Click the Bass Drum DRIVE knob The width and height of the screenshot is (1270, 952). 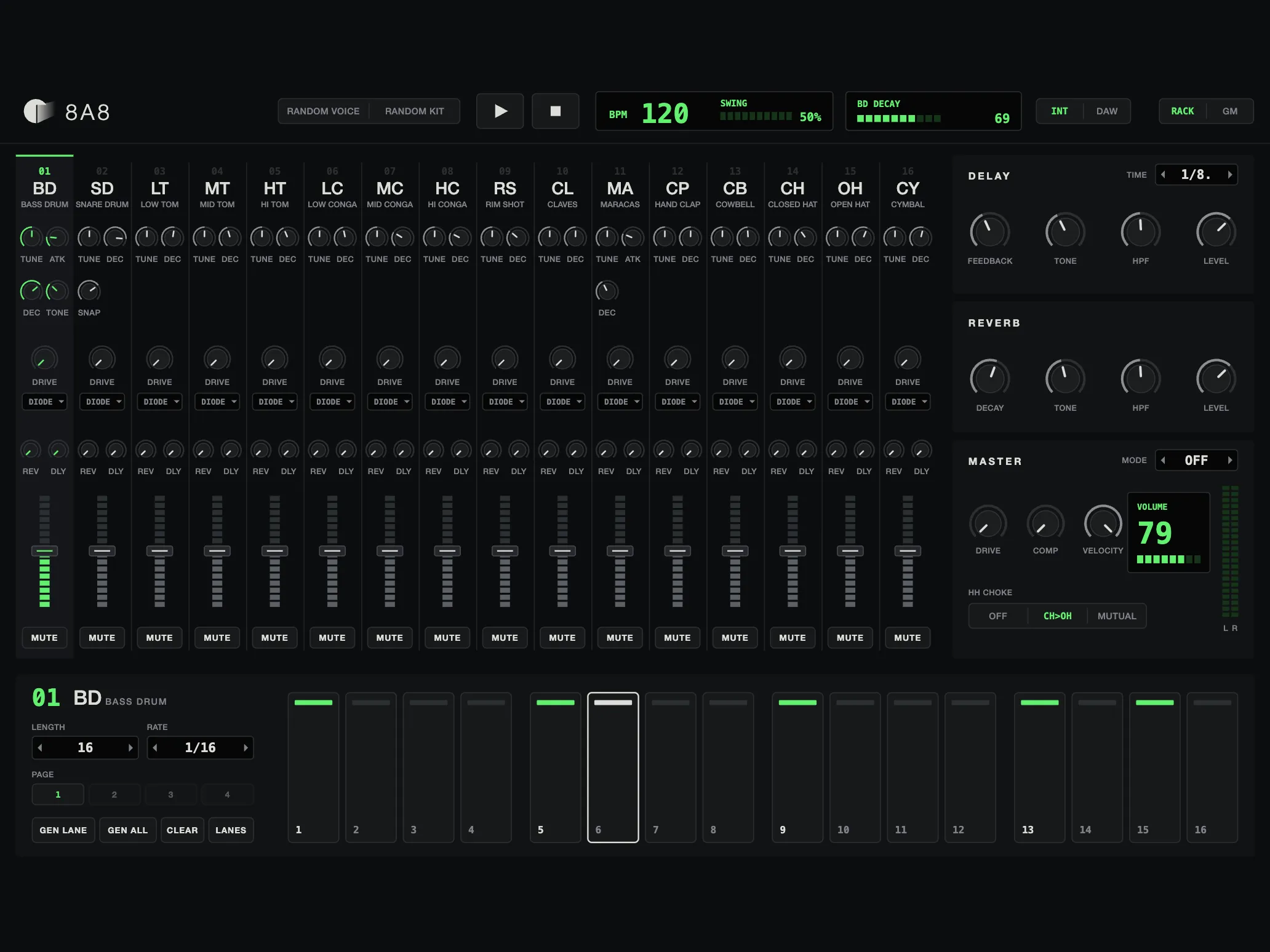[44, 359]
